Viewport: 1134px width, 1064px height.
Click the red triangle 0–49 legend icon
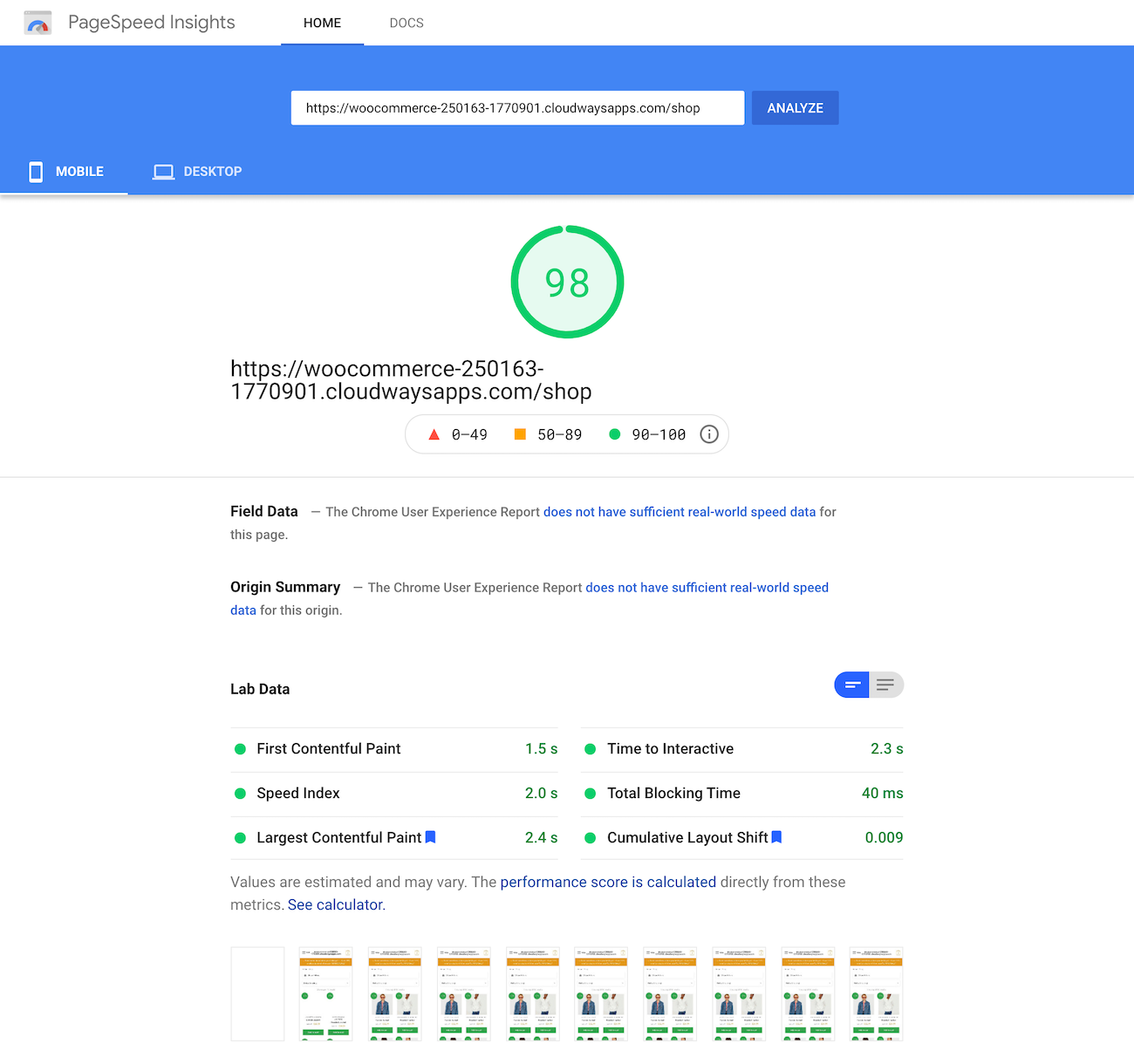click(x=434, y=434)
